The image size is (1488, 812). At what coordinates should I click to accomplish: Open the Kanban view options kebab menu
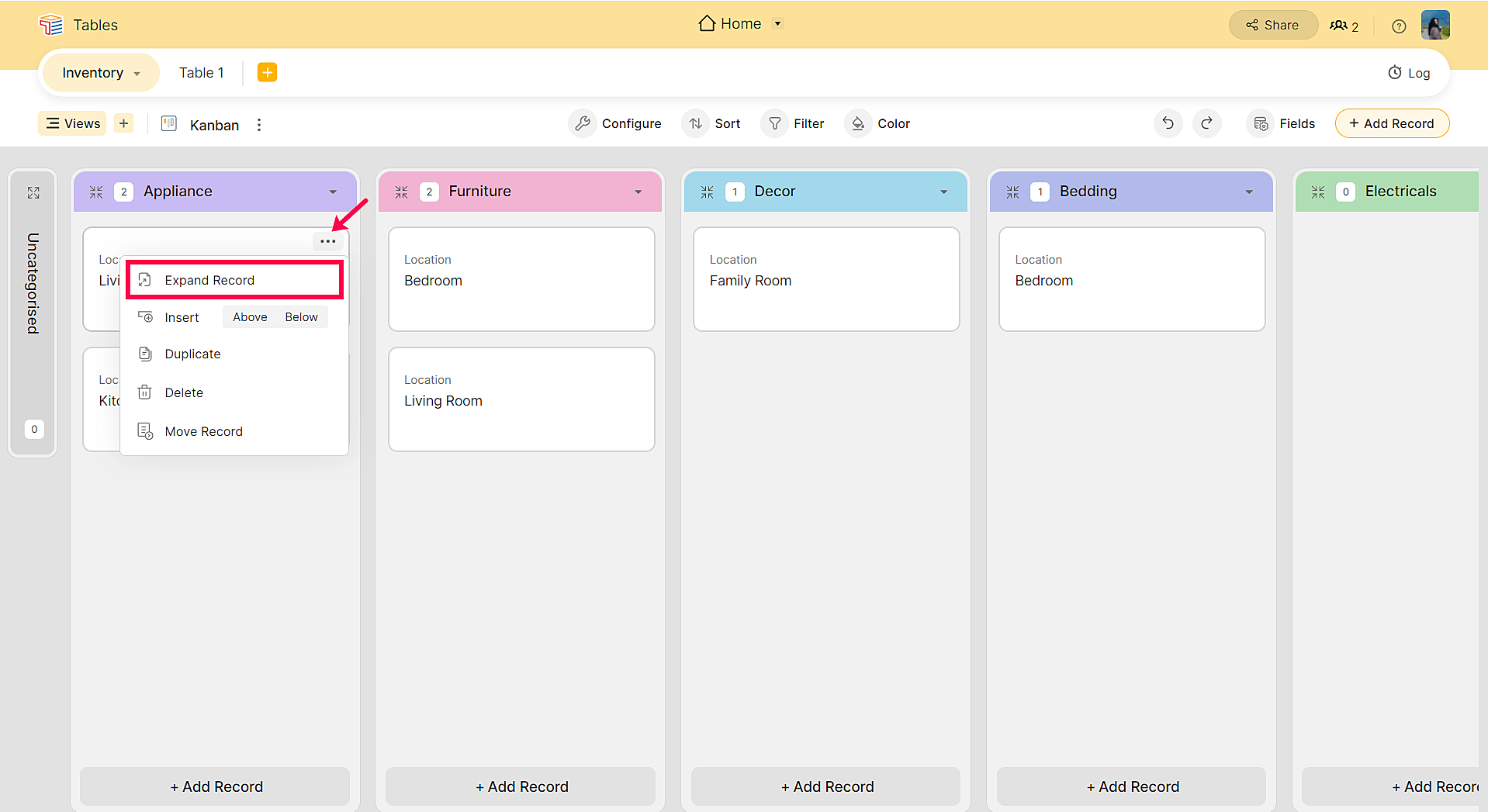click(259, 125)
